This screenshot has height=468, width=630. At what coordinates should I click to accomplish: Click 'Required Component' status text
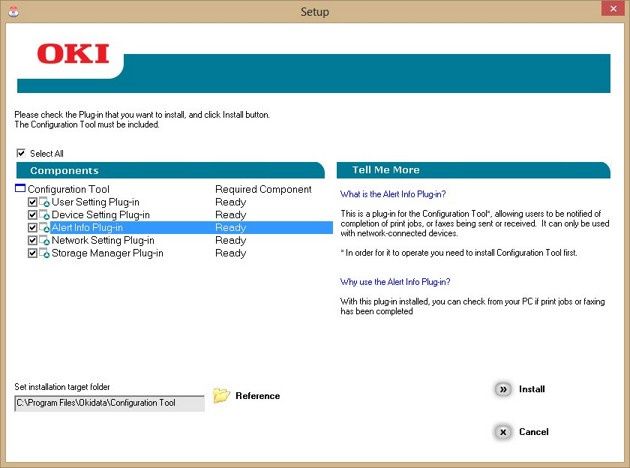pyautogui.click(x=264, y=189)
